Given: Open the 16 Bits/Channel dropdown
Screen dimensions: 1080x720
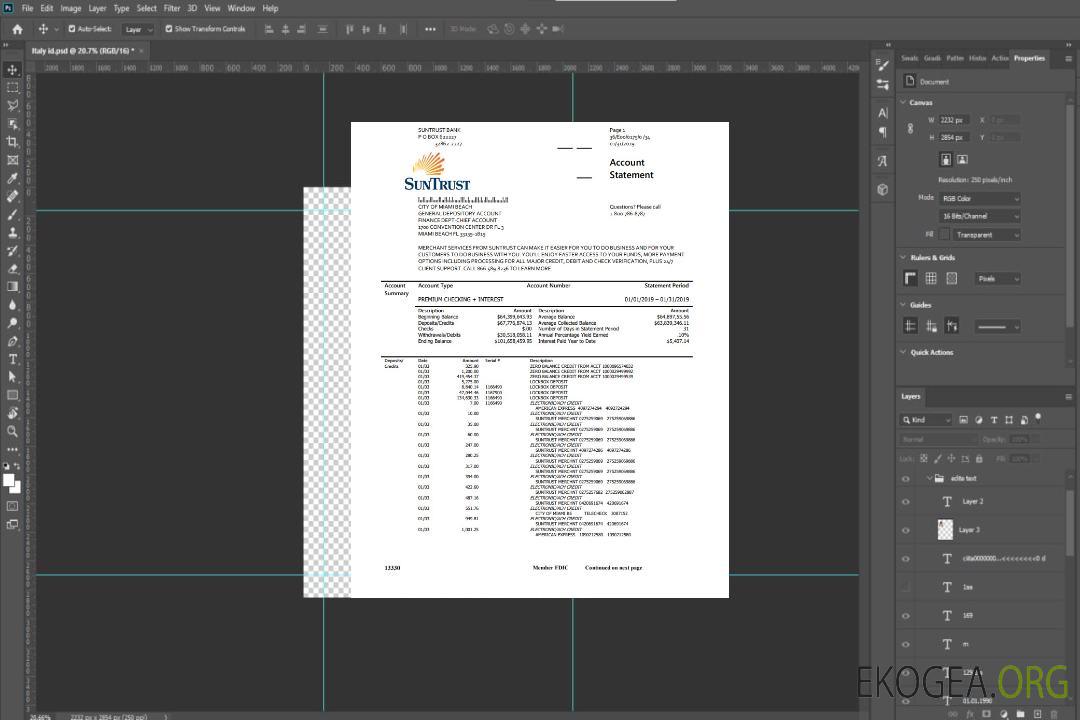Looking at the screenshot, I should click(x=979, y=216).
